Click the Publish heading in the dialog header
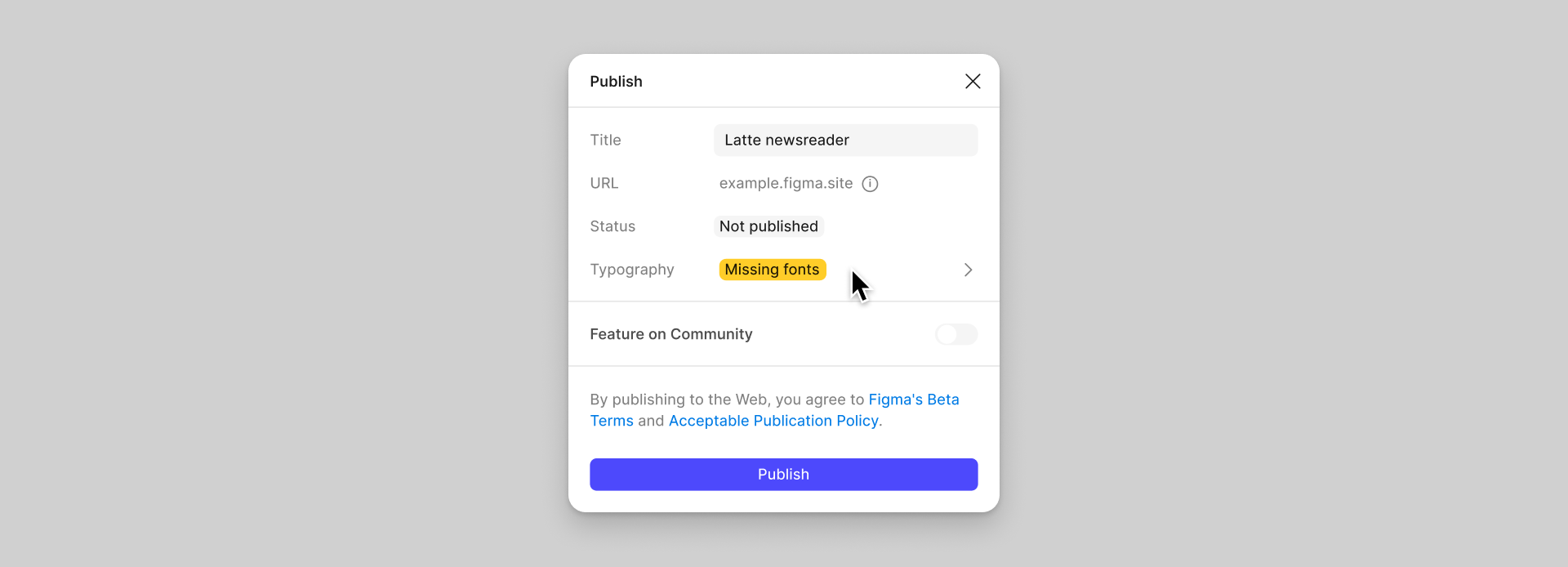The width and height of the screenshot is (1568, 567). [x=616, y=82]
